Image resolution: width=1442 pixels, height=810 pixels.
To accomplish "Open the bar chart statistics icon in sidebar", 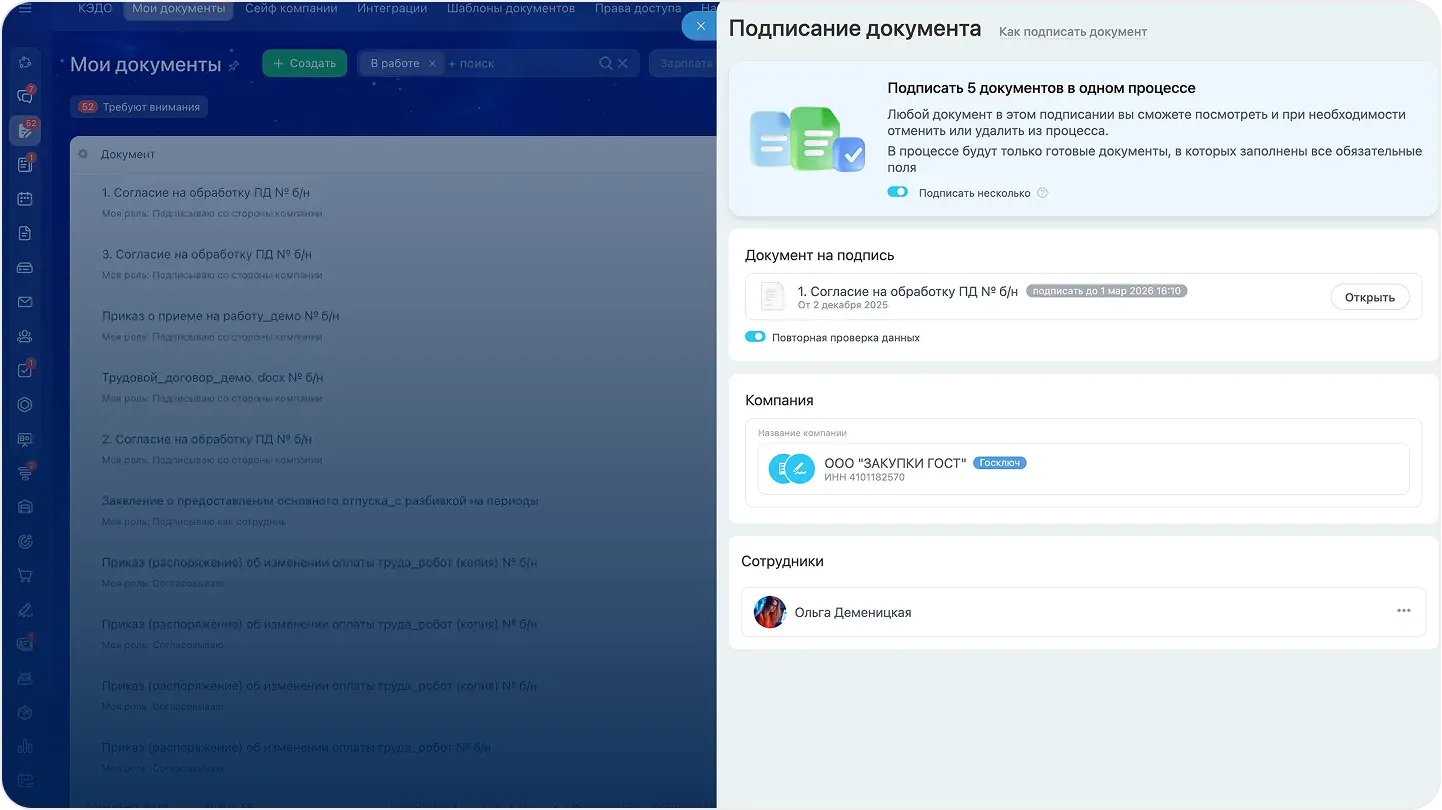I will point(25,746).
